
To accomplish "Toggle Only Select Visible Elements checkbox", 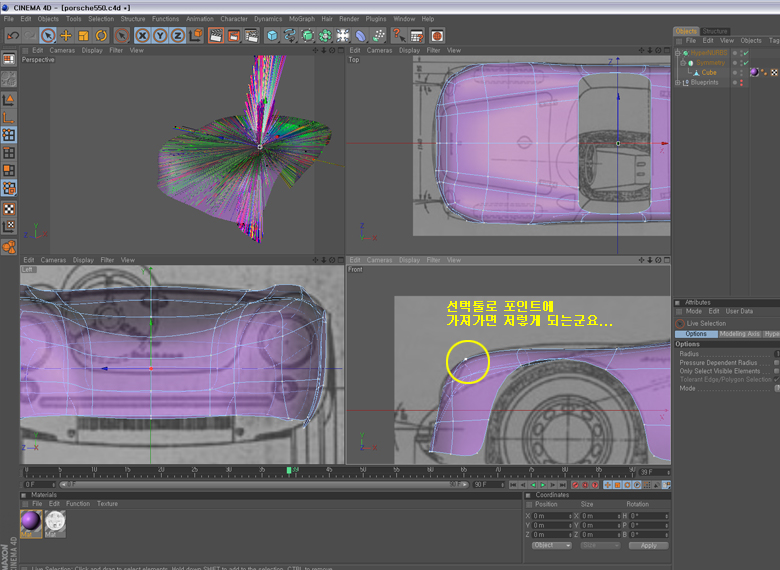I will (x=777, y=371).
